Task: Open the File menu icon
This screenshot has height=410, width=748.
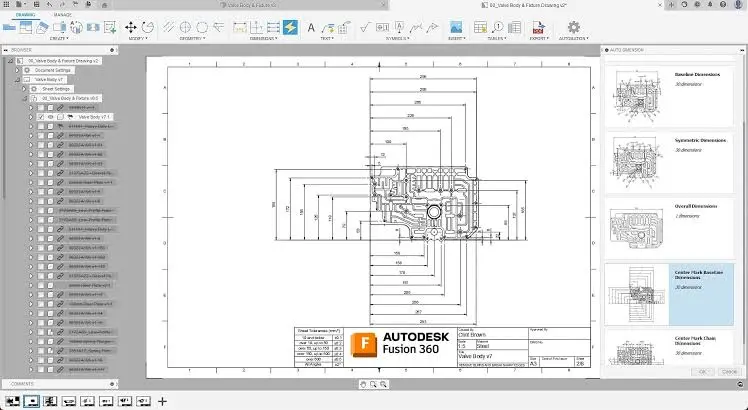Action: pos(20,5)
